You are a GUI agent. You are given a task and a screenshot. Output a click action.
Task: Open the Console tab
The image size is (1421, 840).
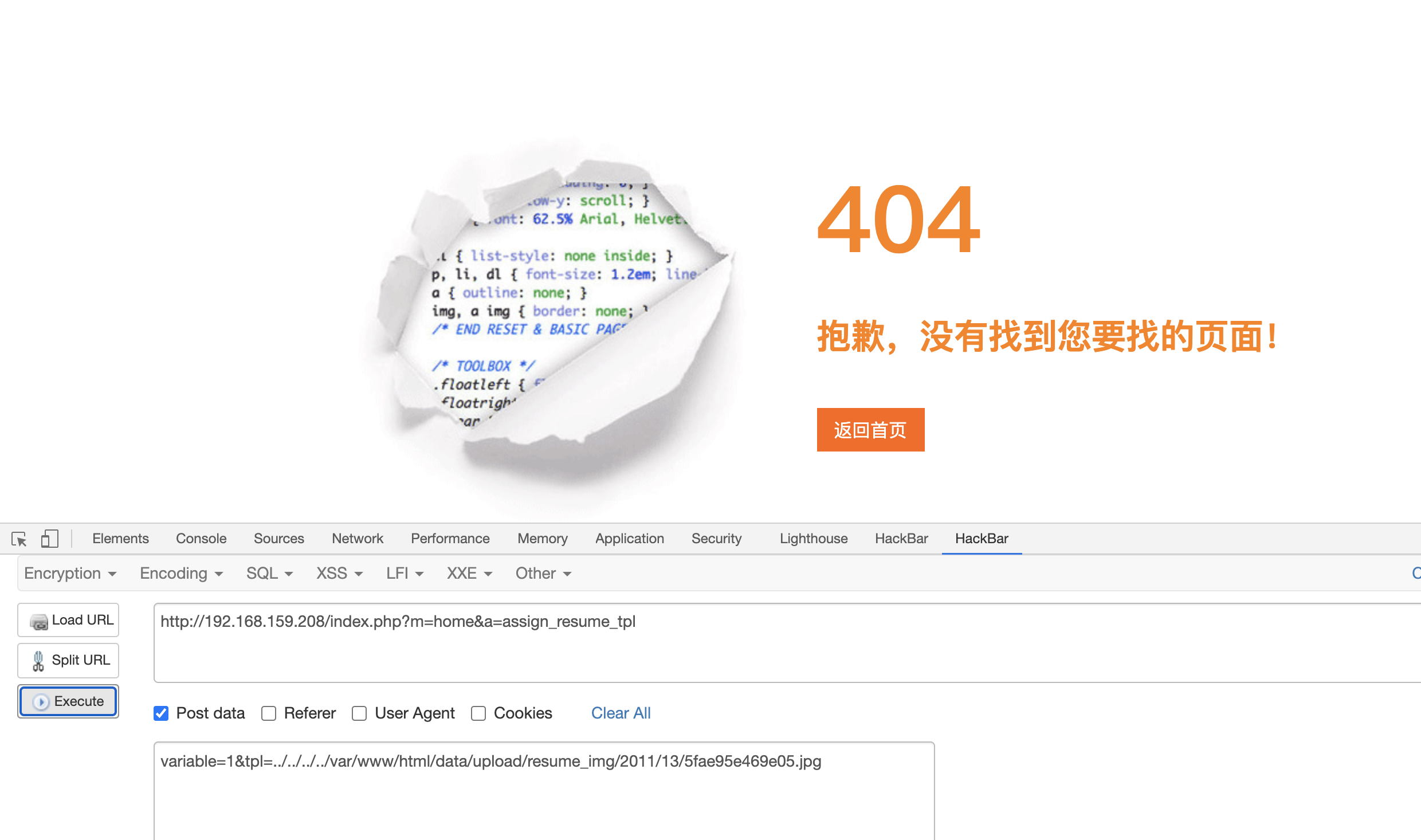(201, 539)
